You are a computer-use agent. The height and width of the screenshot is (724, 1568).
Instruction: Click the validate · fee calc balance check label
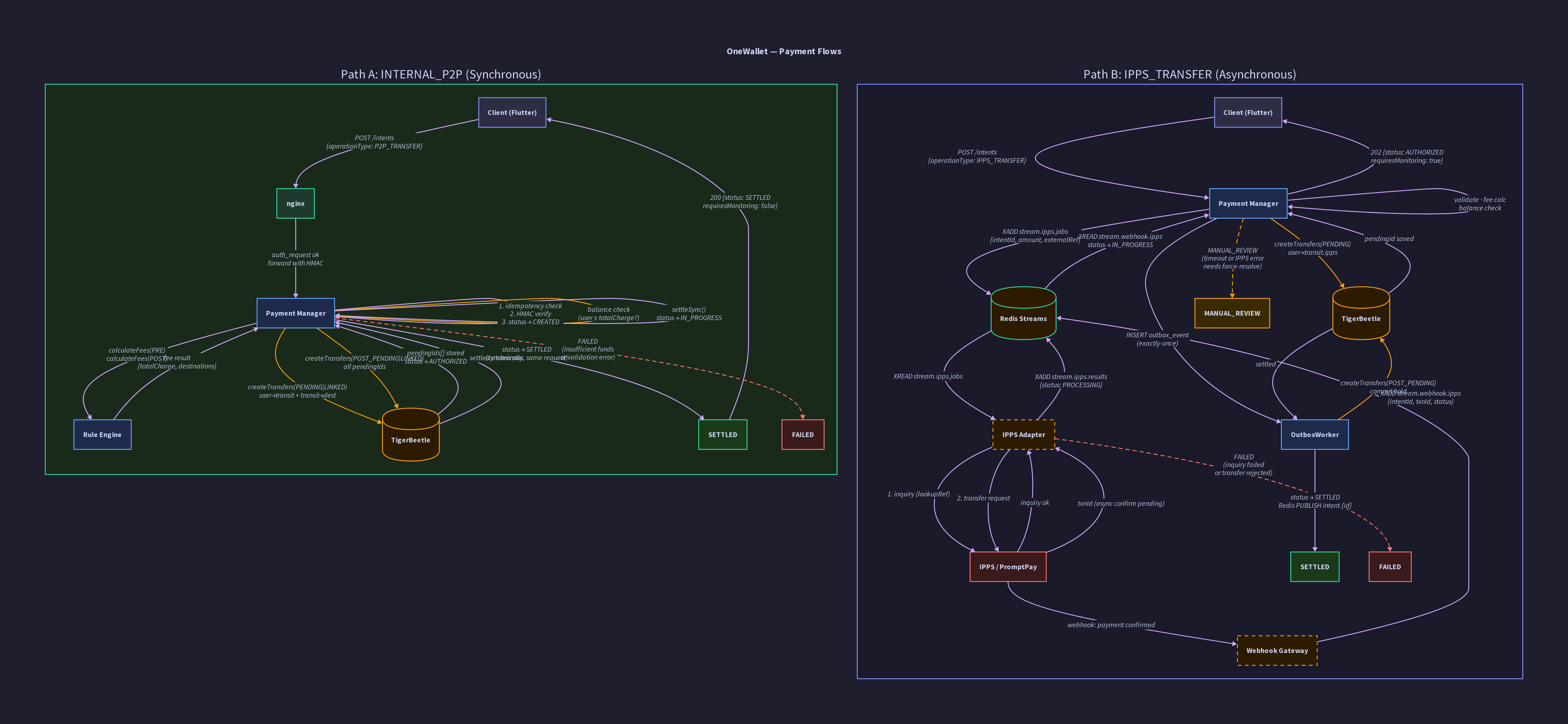coord(1480,204)
